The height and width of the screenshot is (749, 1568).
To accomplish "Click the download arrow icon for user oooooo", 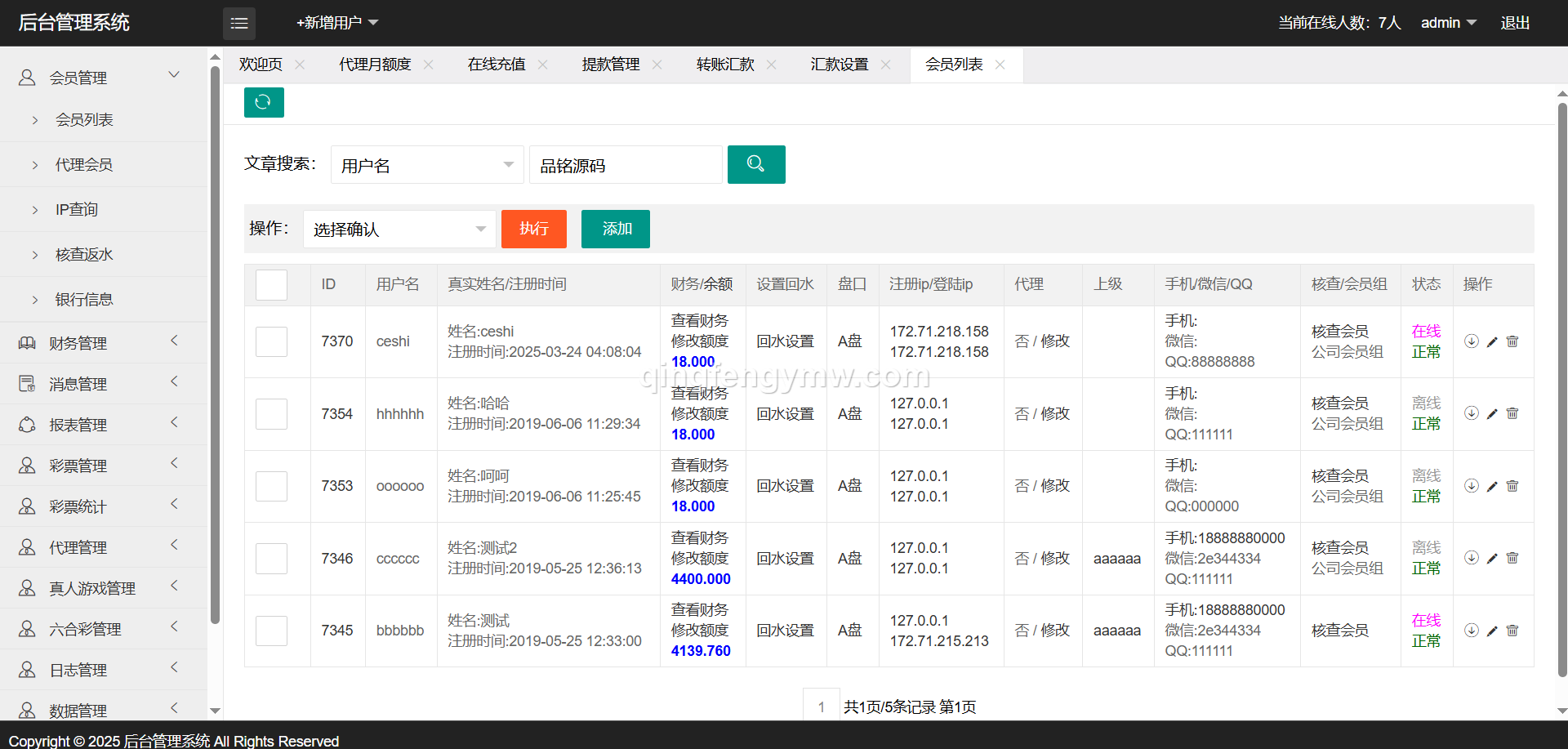I will coord(1471,486).
